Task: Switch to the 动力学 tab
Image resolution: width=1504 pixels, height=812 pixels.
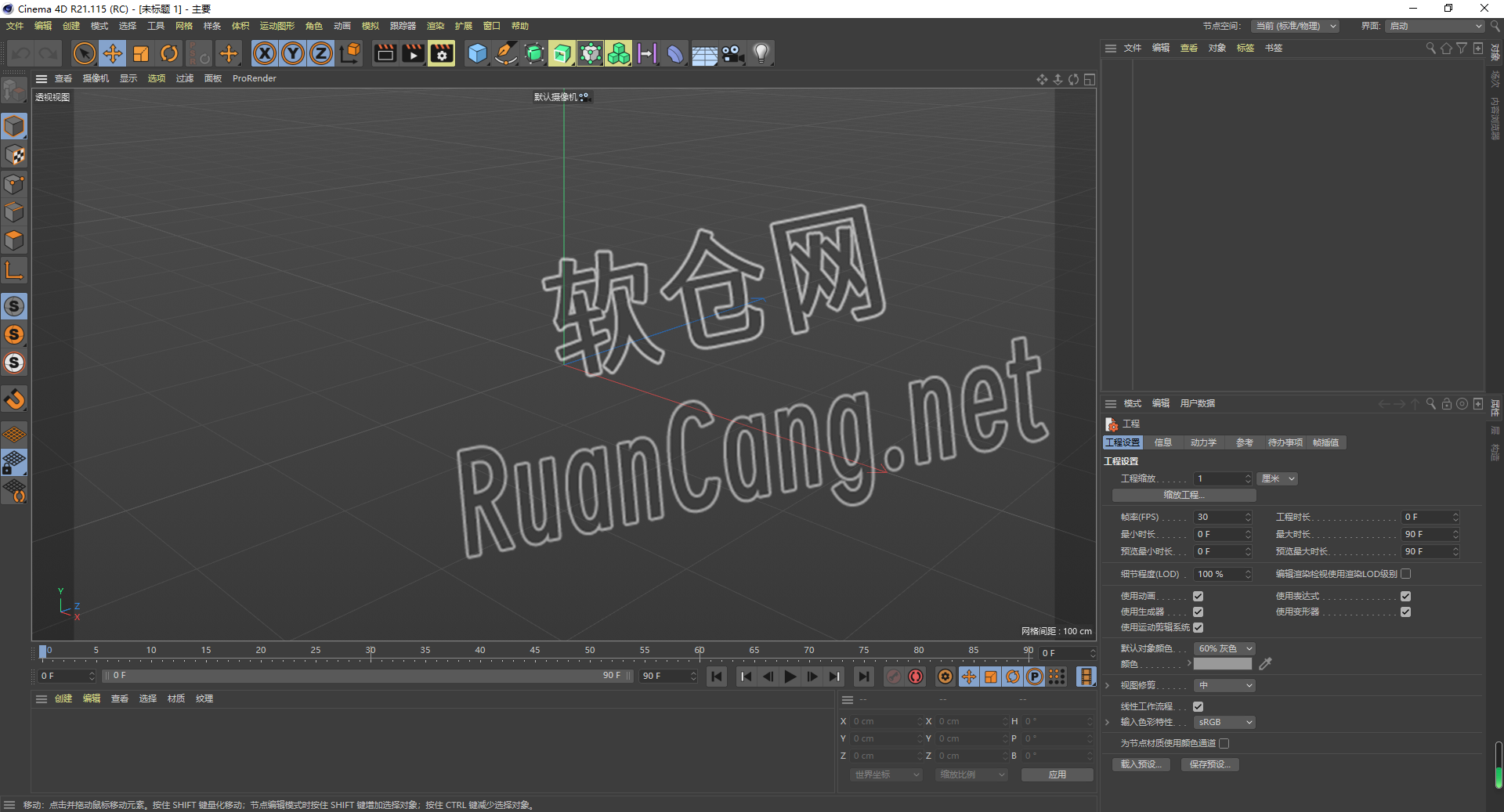Action: pos(1203,442)
